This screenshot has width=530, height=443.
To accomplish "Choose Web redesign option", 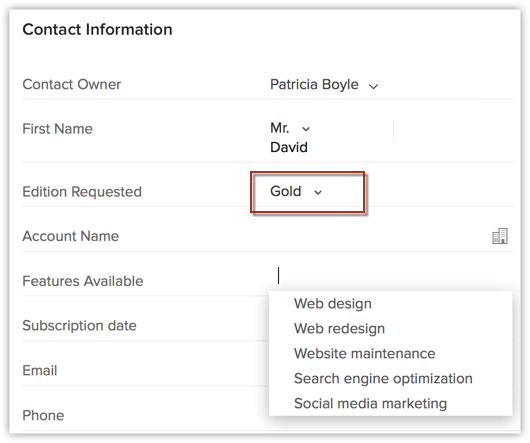I will point(339,328).
